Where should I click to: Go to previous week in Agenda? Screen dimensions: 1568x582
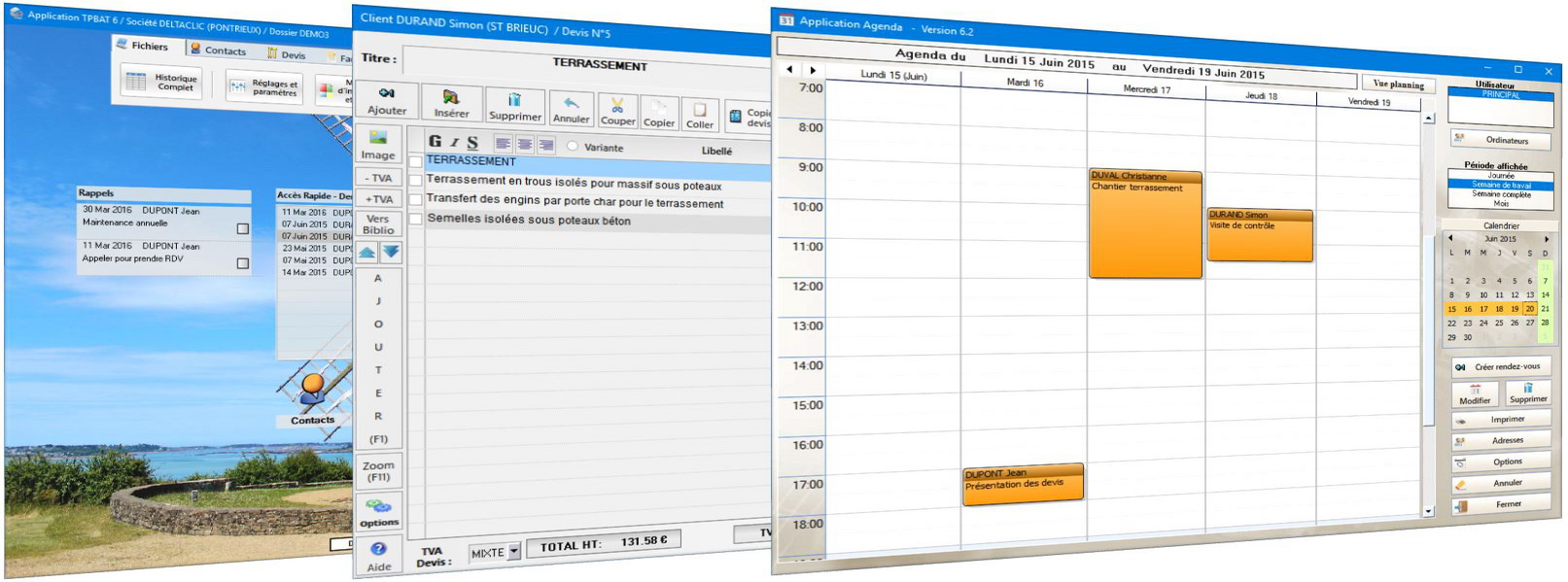[x=789, y=69]
